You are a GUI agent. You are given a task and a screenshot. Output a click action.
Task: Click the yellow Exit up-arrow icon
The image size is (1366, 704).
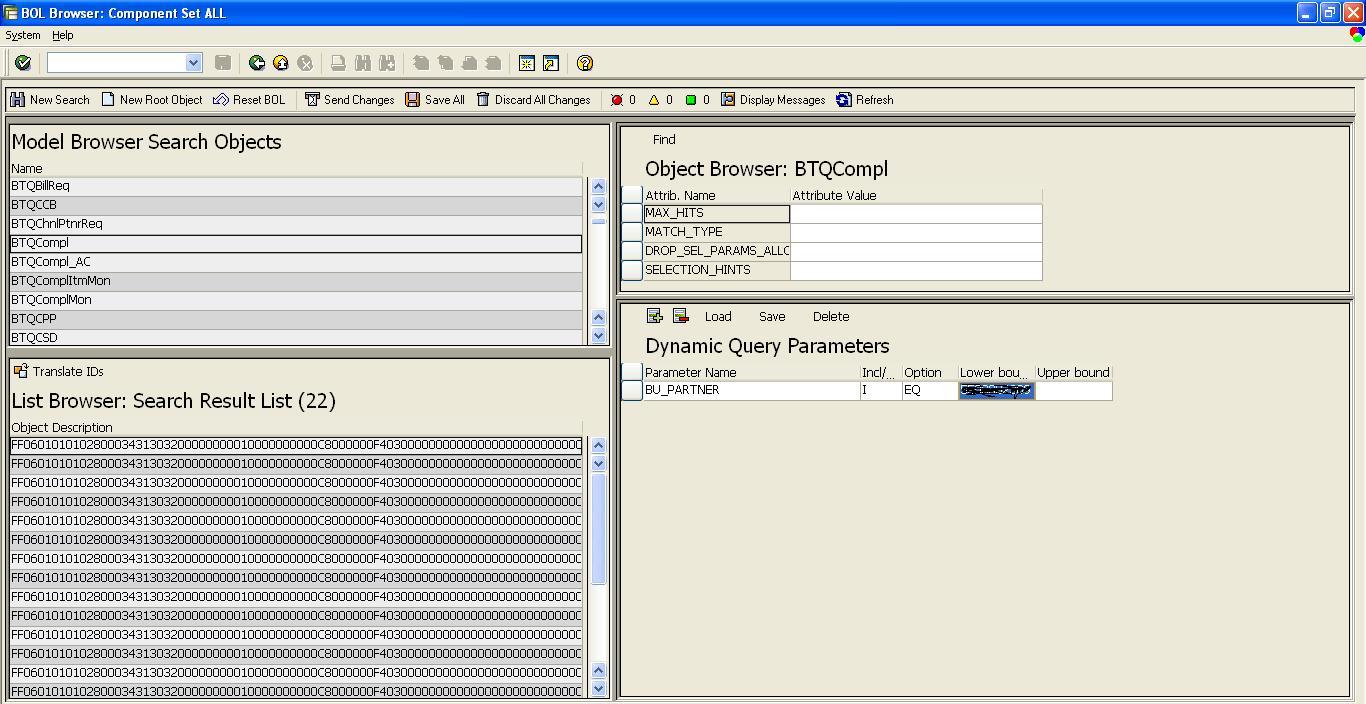coord(281,63)
